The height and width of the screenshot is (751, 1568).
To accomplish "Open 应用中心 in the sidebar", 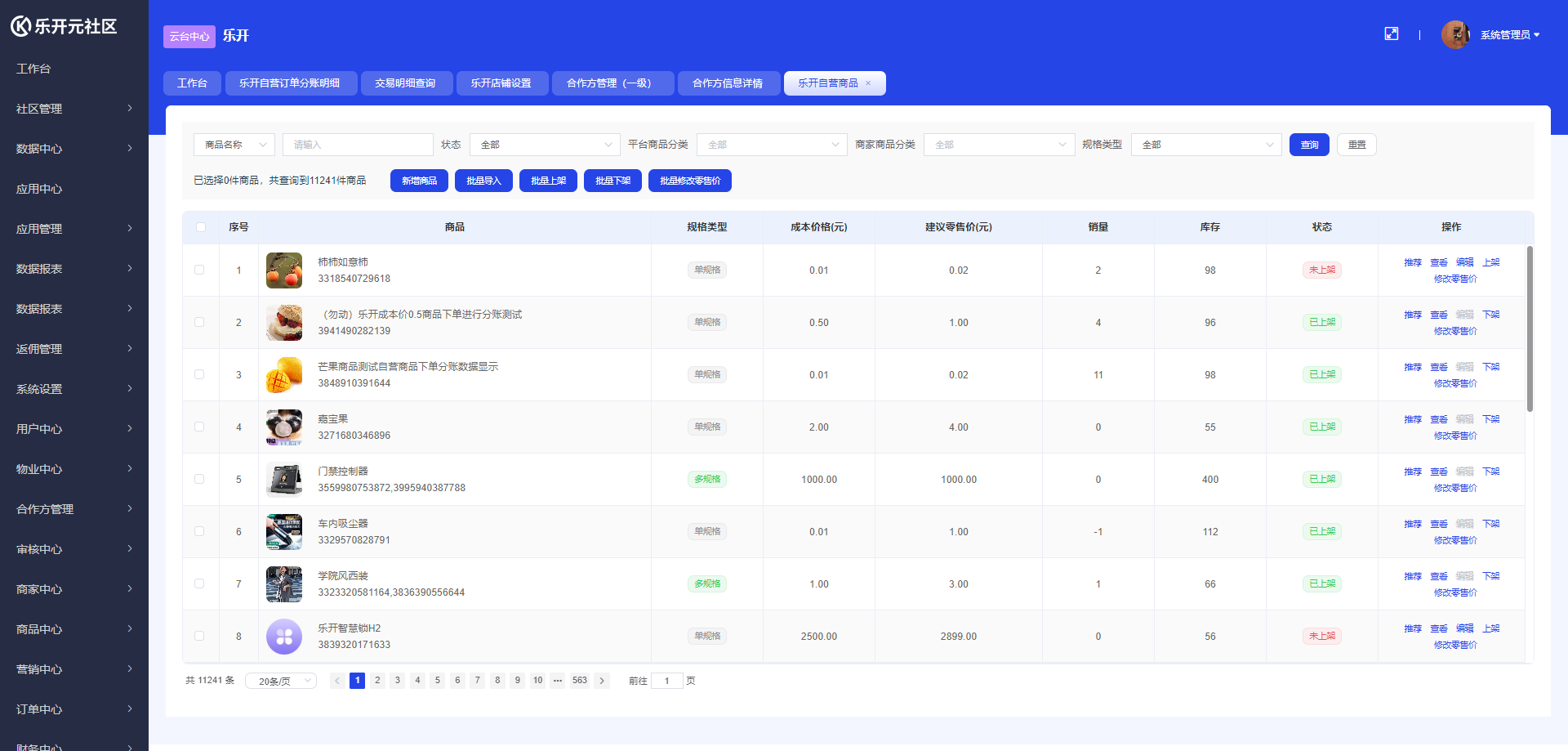I will click(74, 189).
